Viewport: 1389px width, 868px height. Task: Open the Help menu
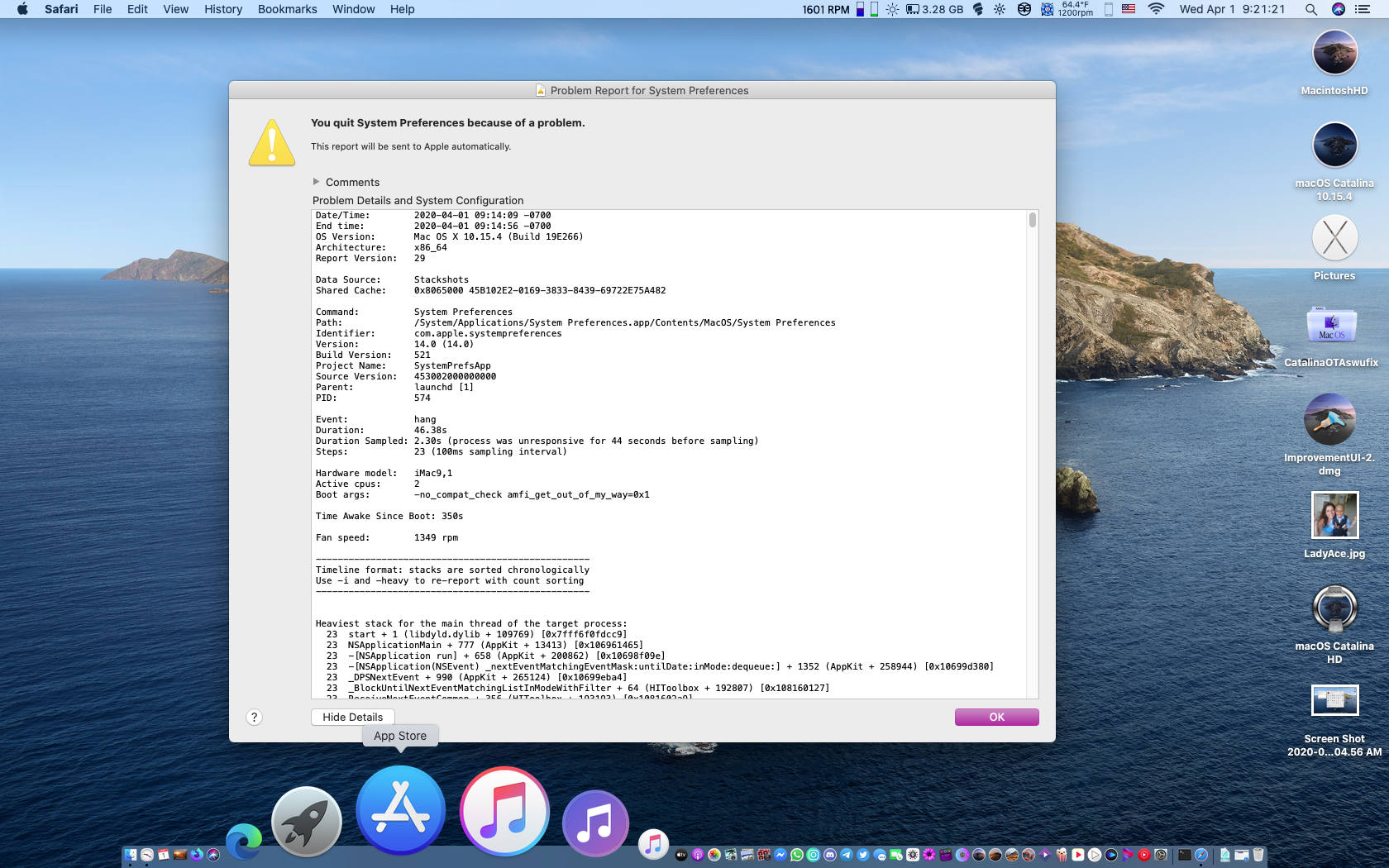pos(403,9)
